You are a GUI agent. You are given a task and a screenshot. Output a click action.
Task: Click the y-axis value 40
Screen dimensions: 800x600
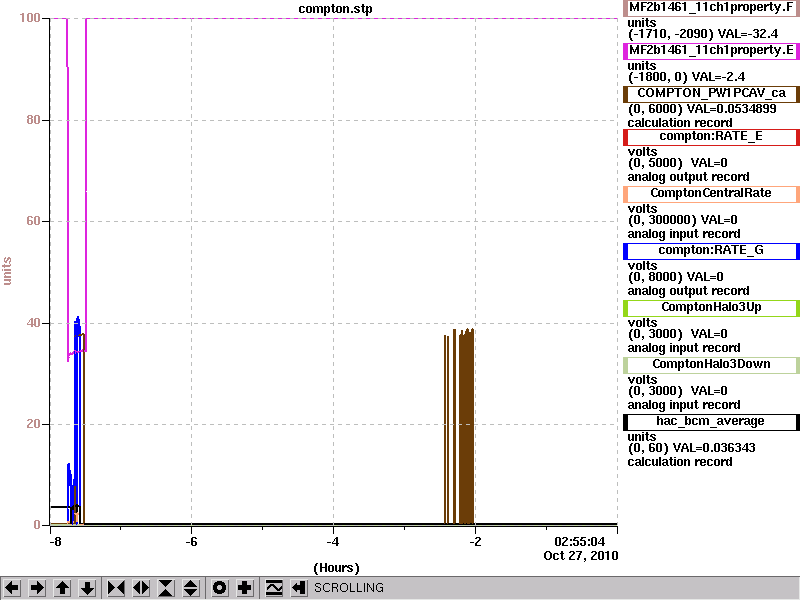(x=33, y=323)
